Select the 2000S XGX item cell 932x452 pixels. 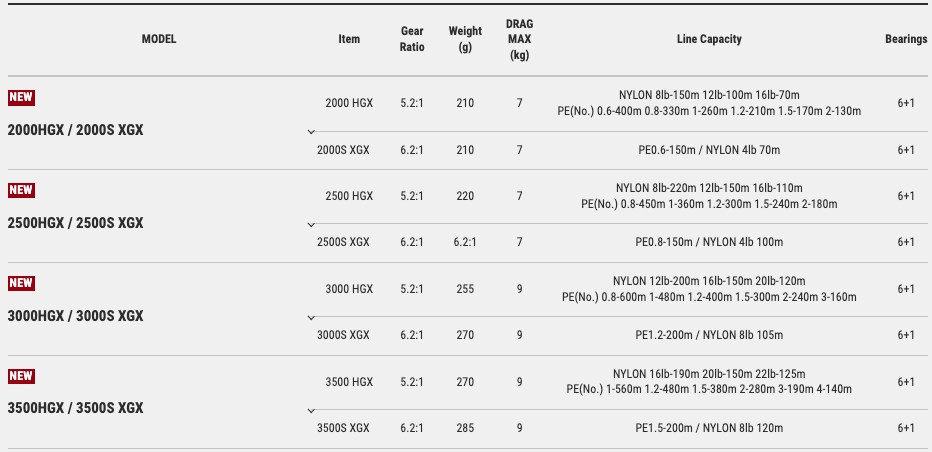[343, 150]
